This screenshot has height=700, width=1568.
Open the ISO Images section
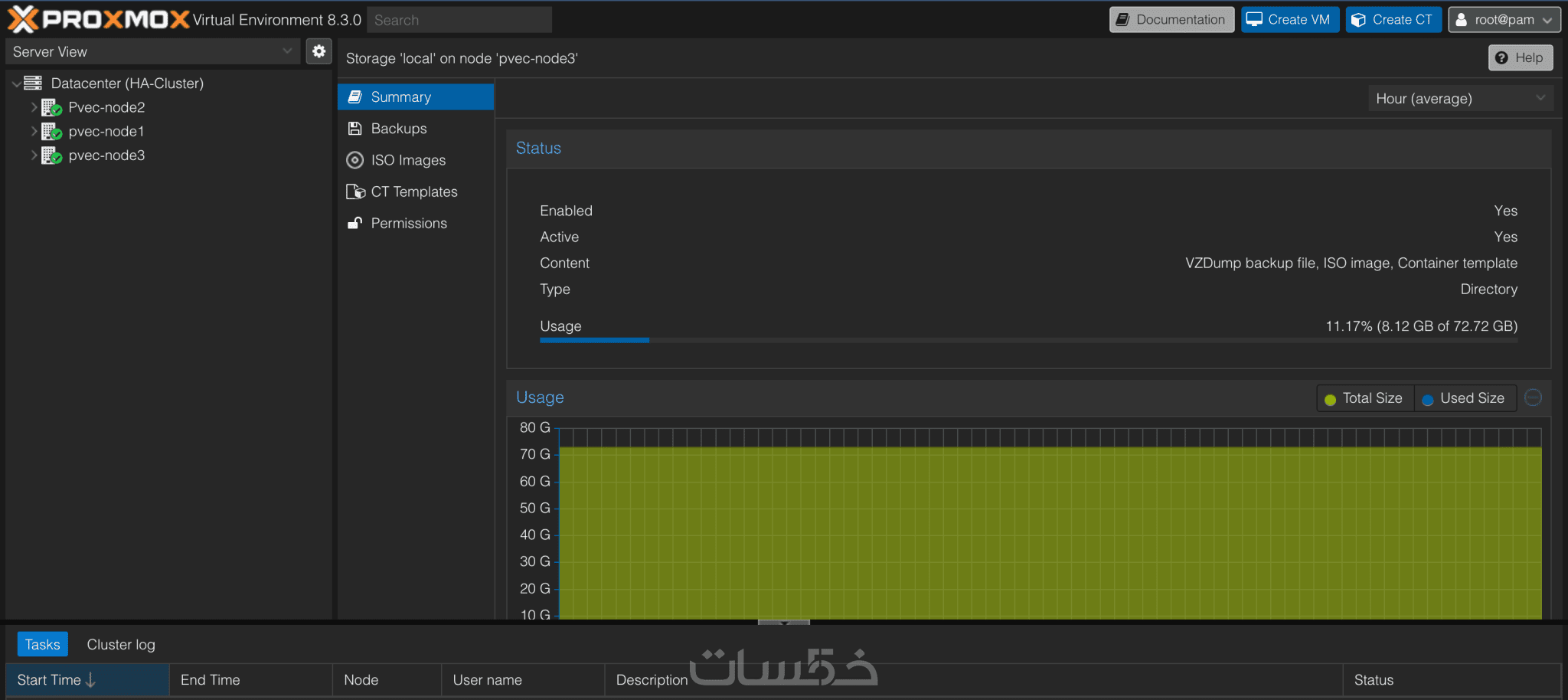pyautogui.click(x=416, y=160)
